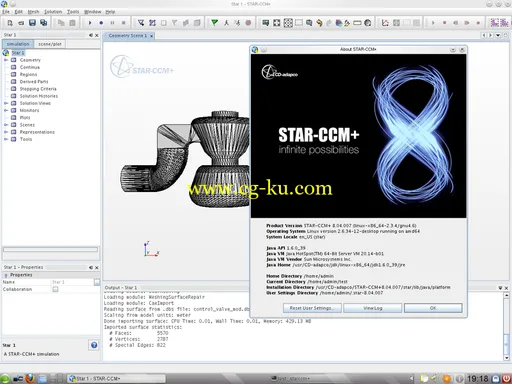This screenshot has height=384, width=512.
Task: Click the first mesh tool icon with arrow
Action: (141, 23)
